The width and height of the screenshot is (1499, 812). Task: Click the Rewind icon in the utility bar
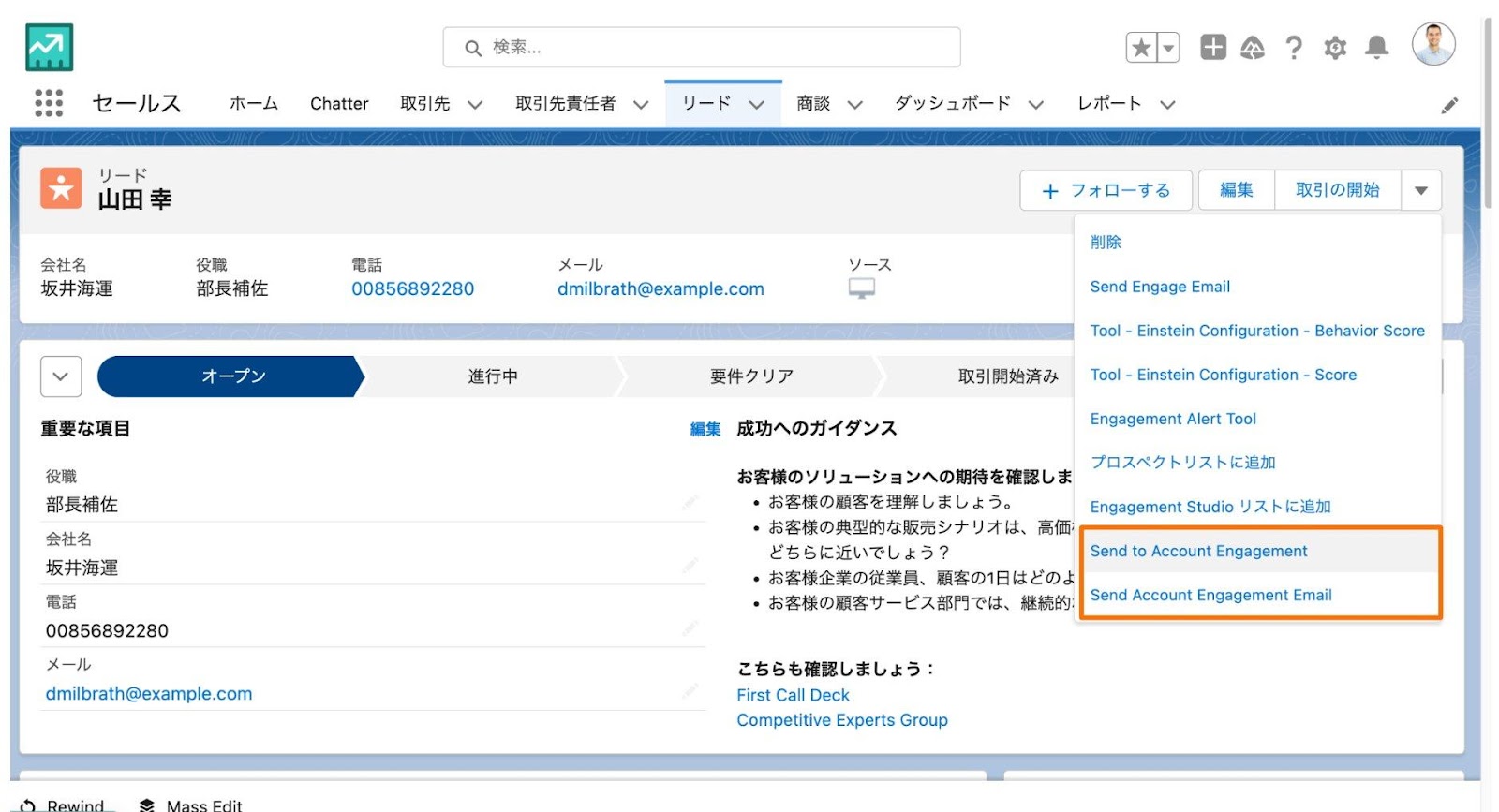[x=28, y=805]
